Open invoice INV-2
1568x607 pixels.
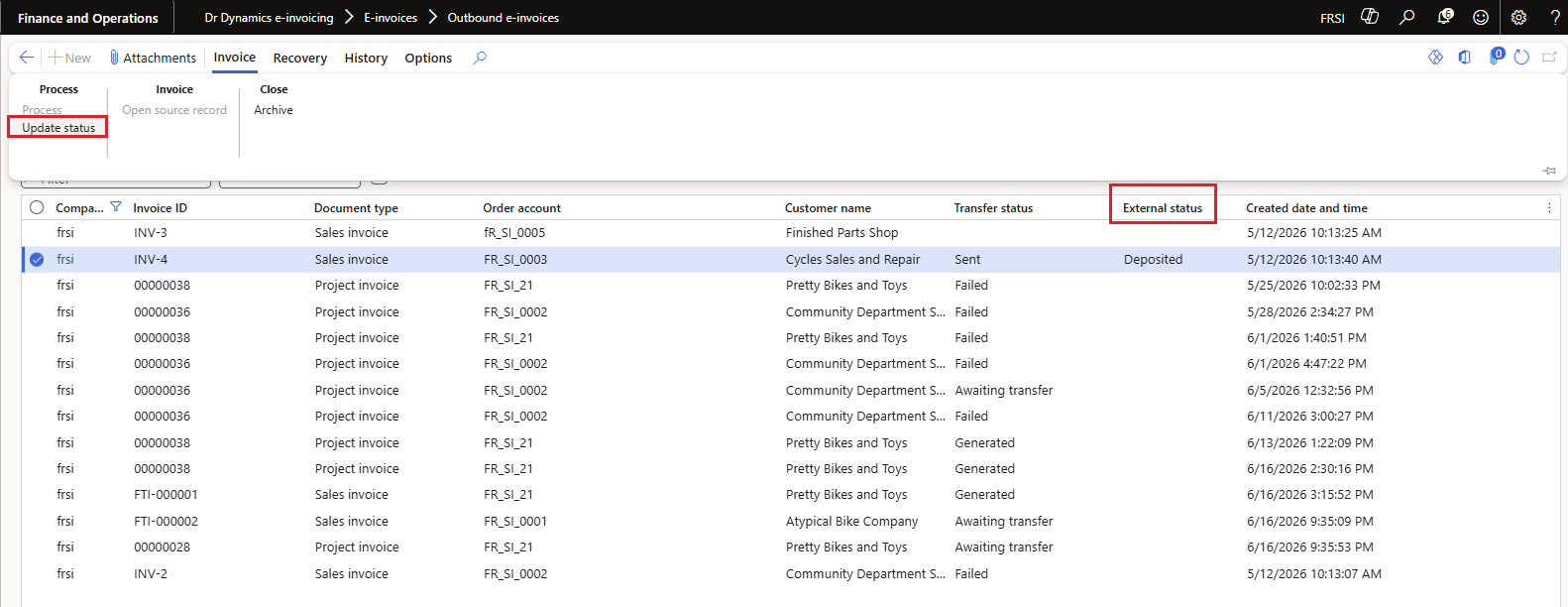(x=151, y=573)
